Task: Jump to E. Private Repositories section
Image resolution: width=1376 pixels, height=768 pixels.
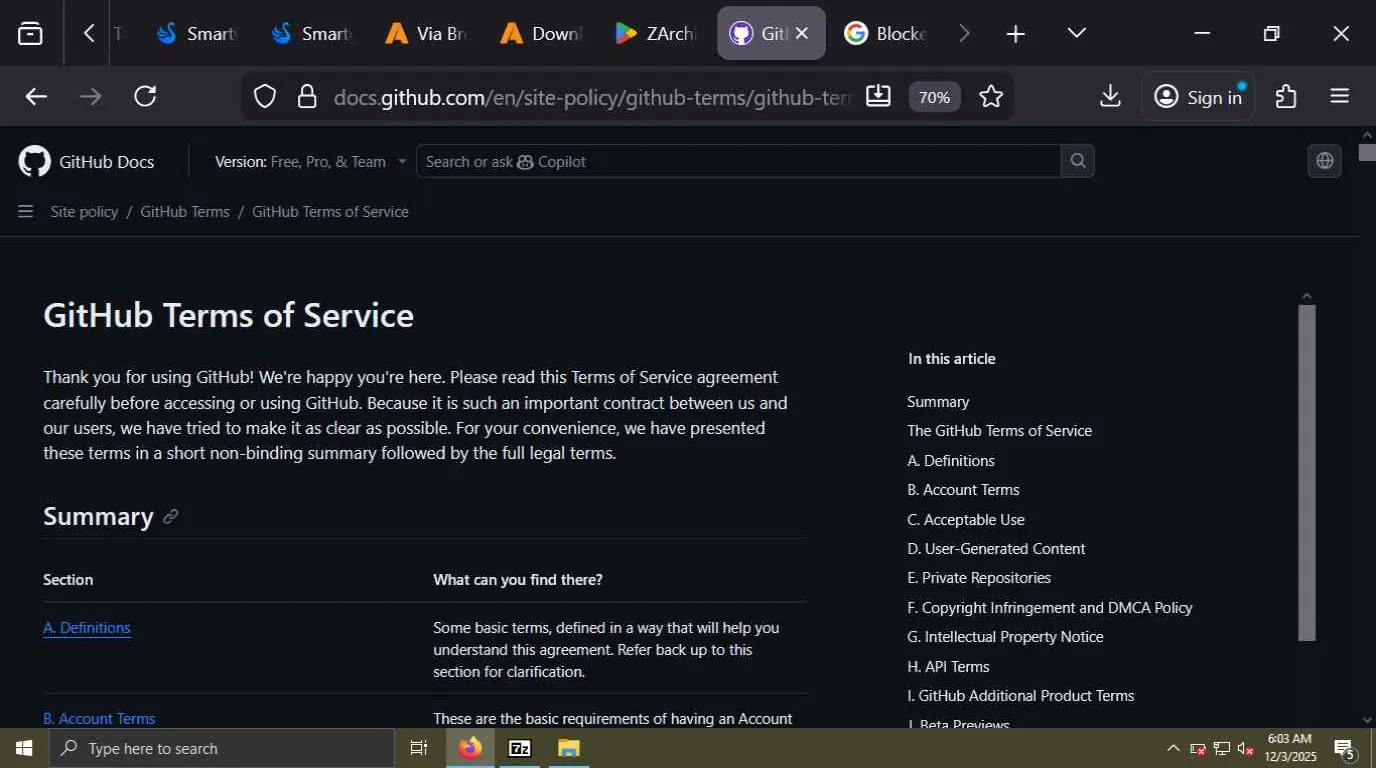Action: click(x=979, y=578)
